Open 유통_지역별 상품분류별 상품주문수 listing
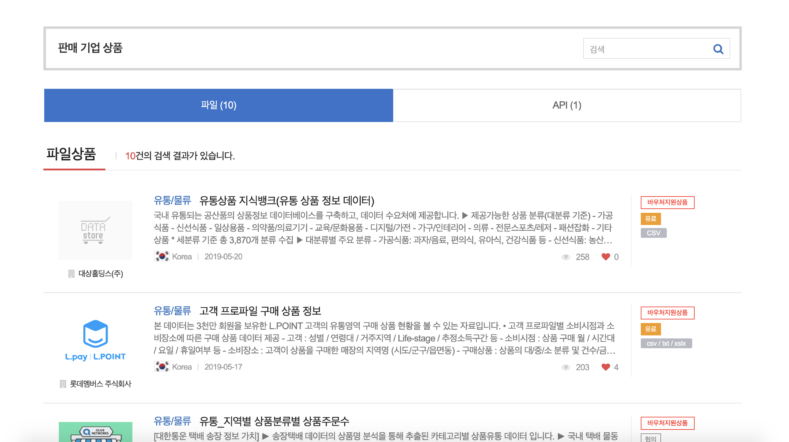 pos(273,421)
